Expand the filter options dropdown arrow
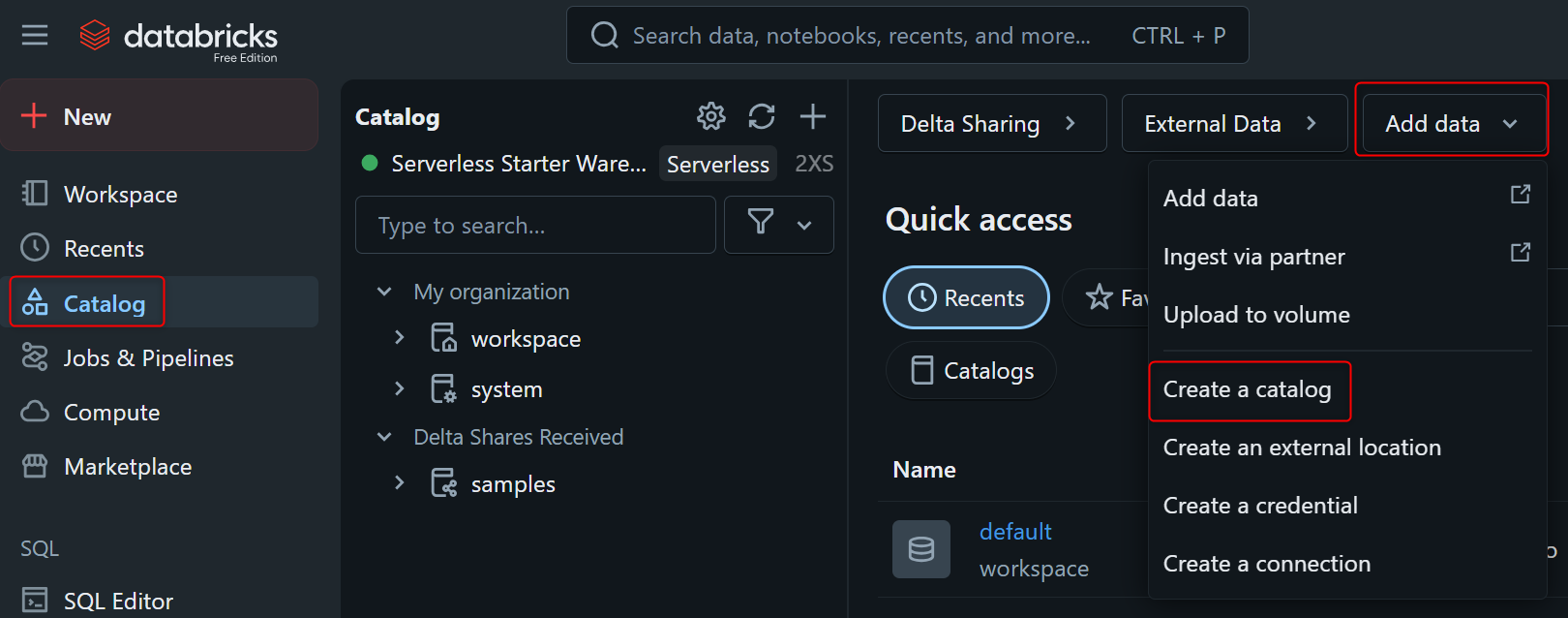The height and width of the screenshot is (618, 1568). coord(804,225)
